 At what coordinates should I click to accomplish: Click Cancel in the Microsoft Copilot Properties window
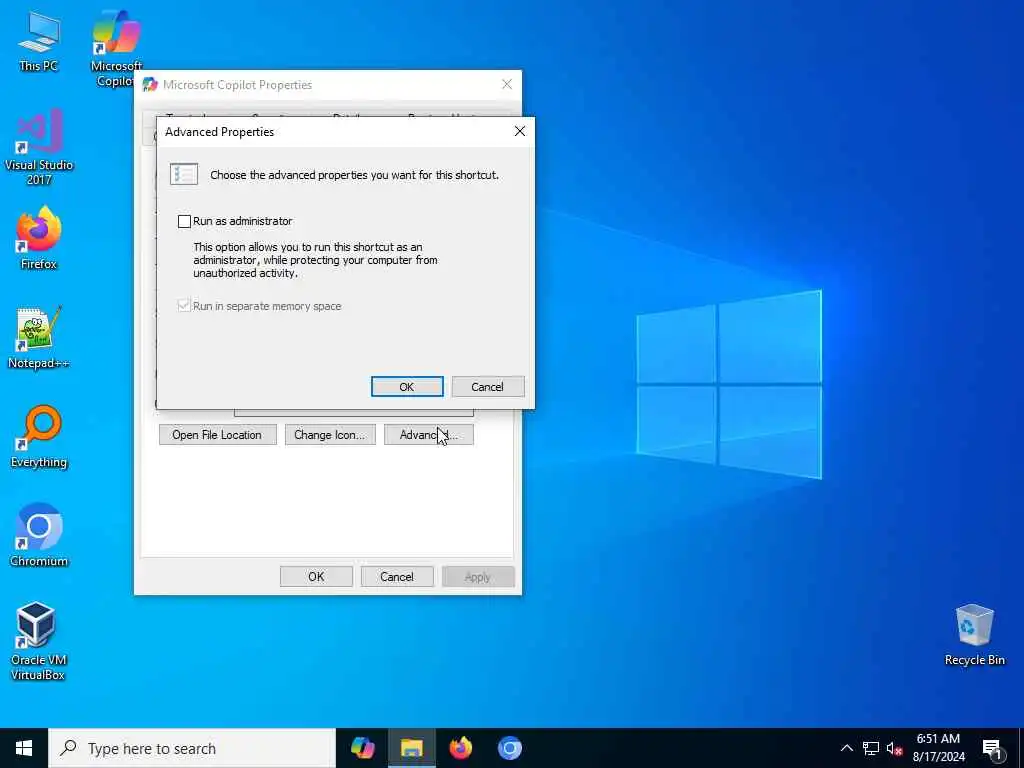(x=397, y=577)
